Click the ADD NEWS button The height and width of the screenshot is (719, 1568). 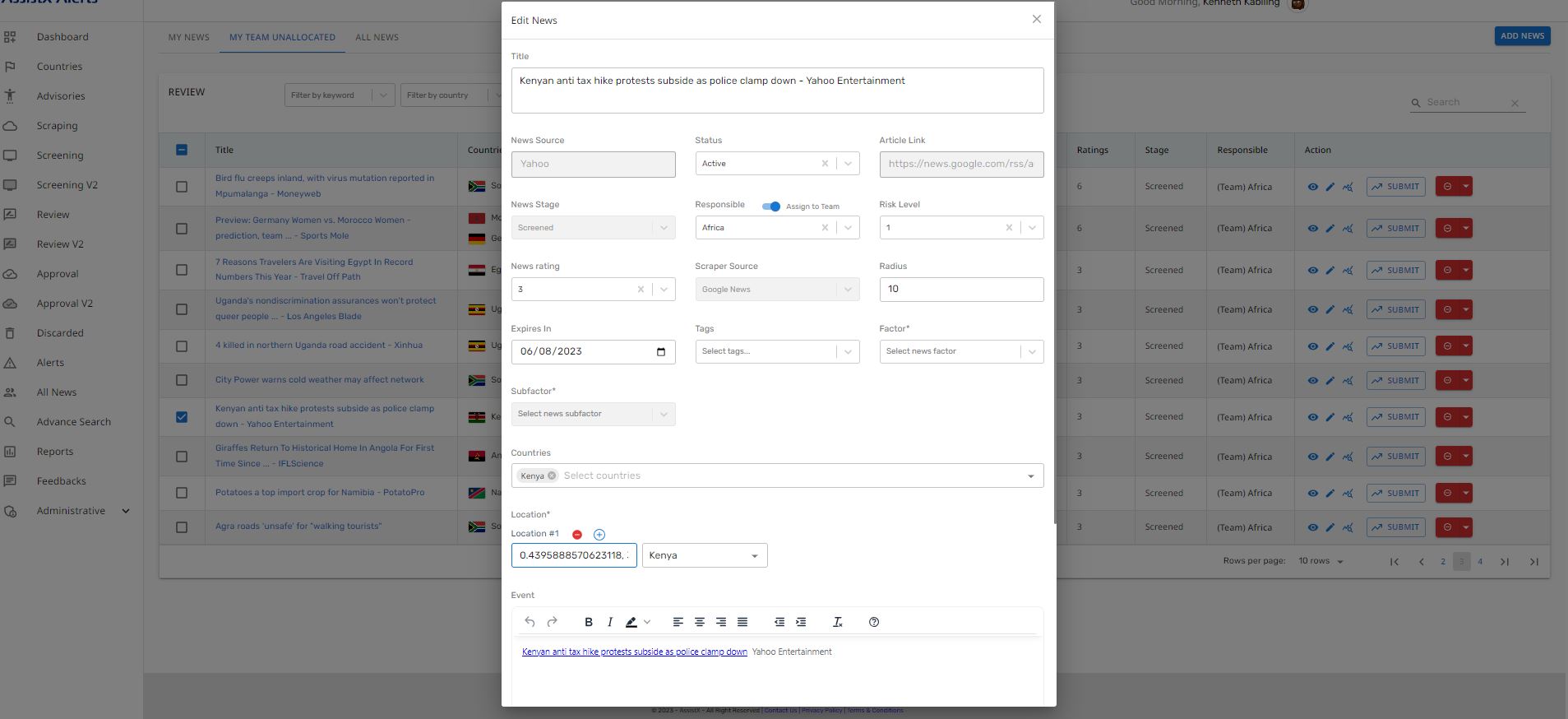1522,36
